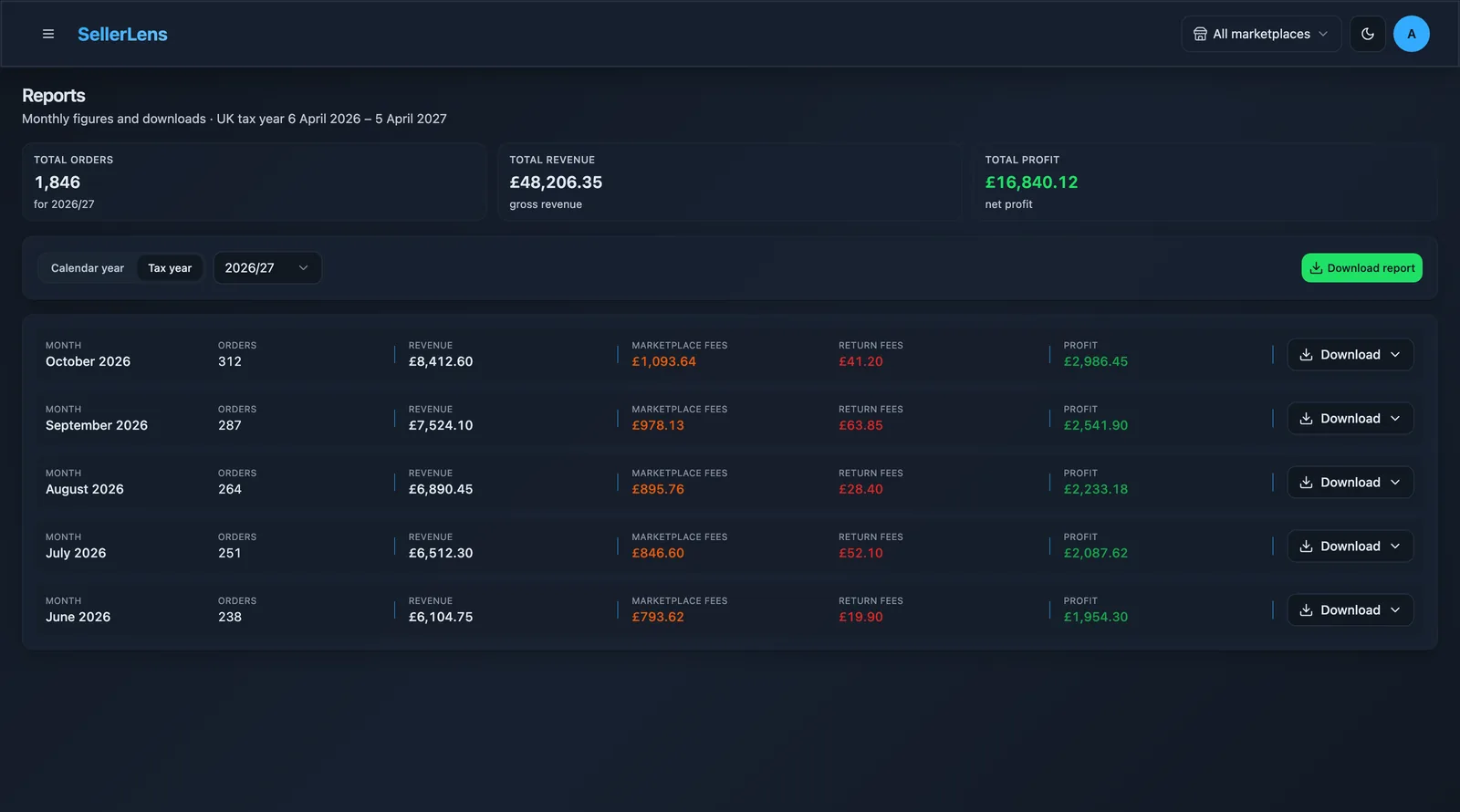Click October marketplace fees £1,093.64
Image resolution: width=1460 pixels, height=812 pixels.
coord(663,361)
